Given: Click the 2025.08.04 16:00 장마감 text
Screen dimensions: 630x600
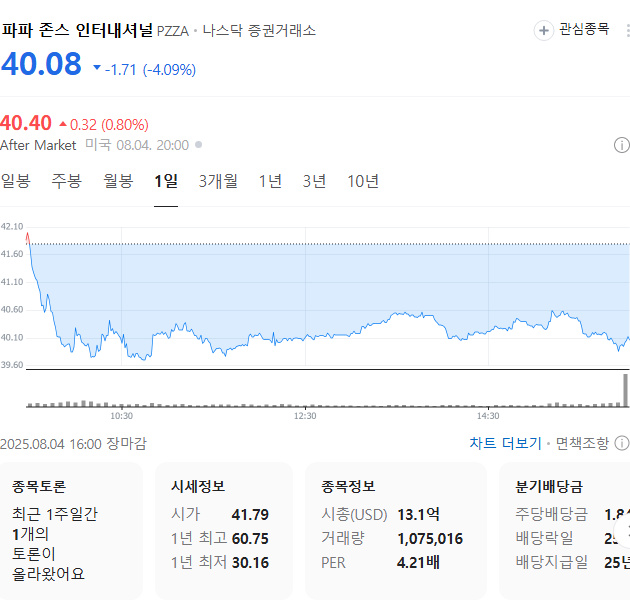Looking at the screenshot, I should [74, 444].
